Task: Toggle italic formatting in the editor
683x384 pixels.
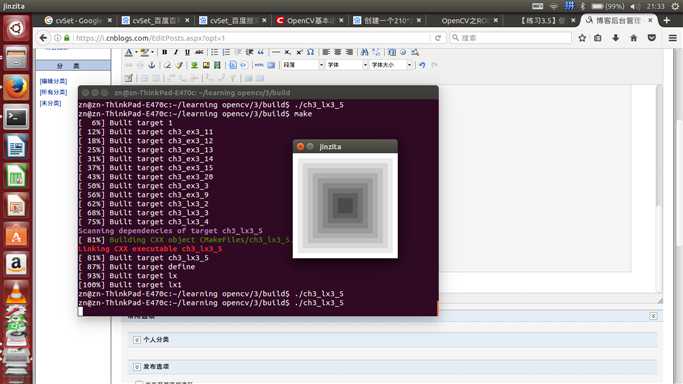Action: point(176,52)
